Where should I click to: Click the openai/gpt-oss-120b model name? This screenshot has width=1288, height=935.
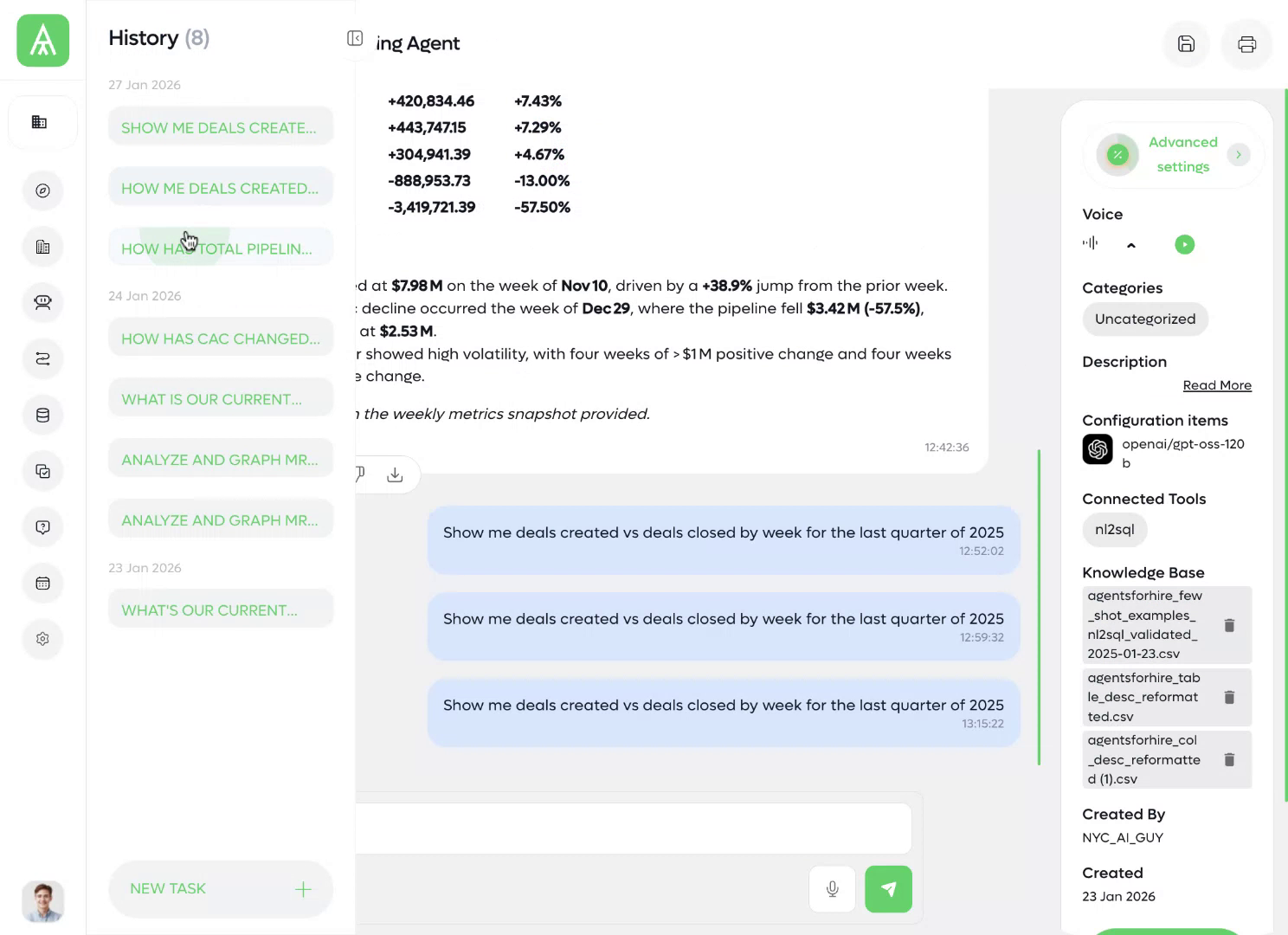(1182, 454)
